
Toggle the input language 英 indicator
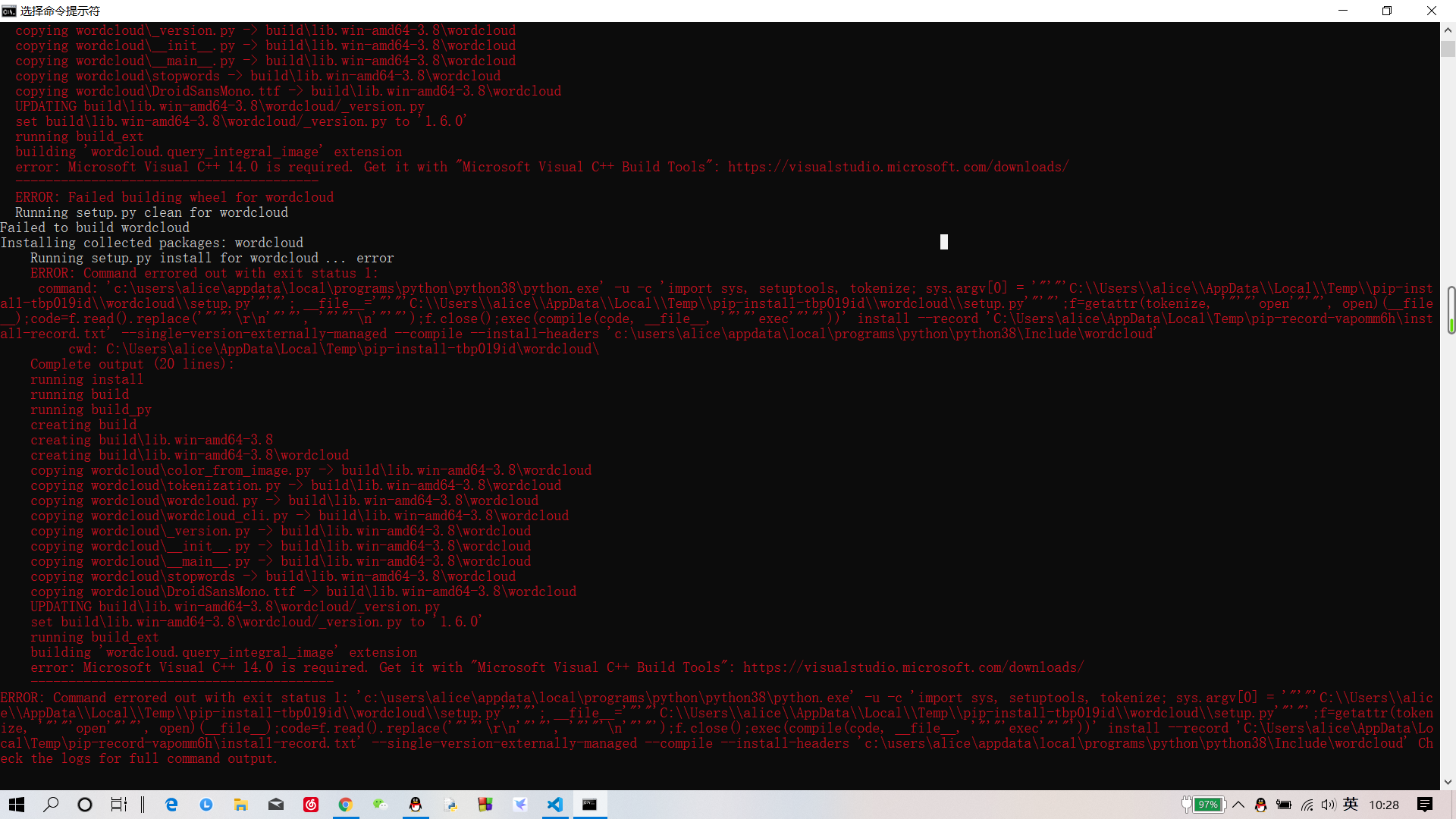1351,805
